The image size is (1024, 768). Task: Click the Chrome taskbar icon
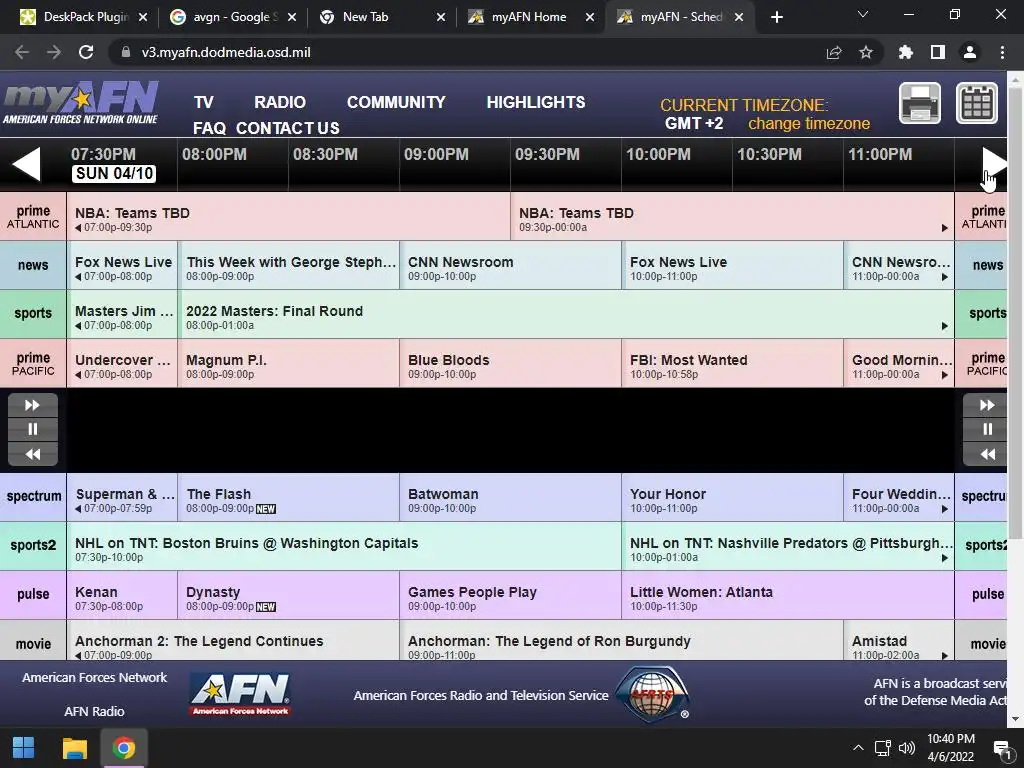[x=123, y=748]
